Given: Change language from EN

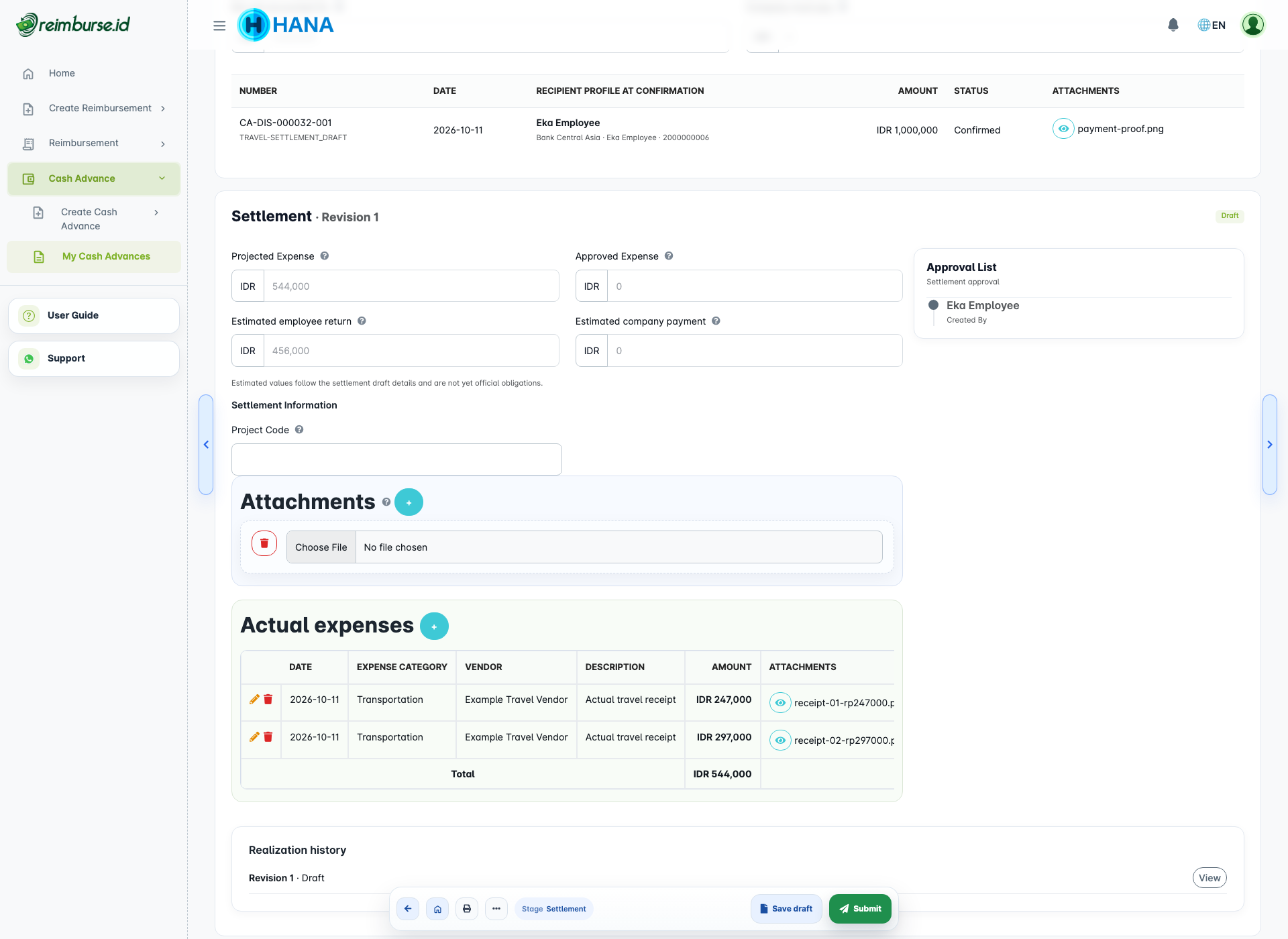Looking at the screenshot, I should coord(1212,25).
